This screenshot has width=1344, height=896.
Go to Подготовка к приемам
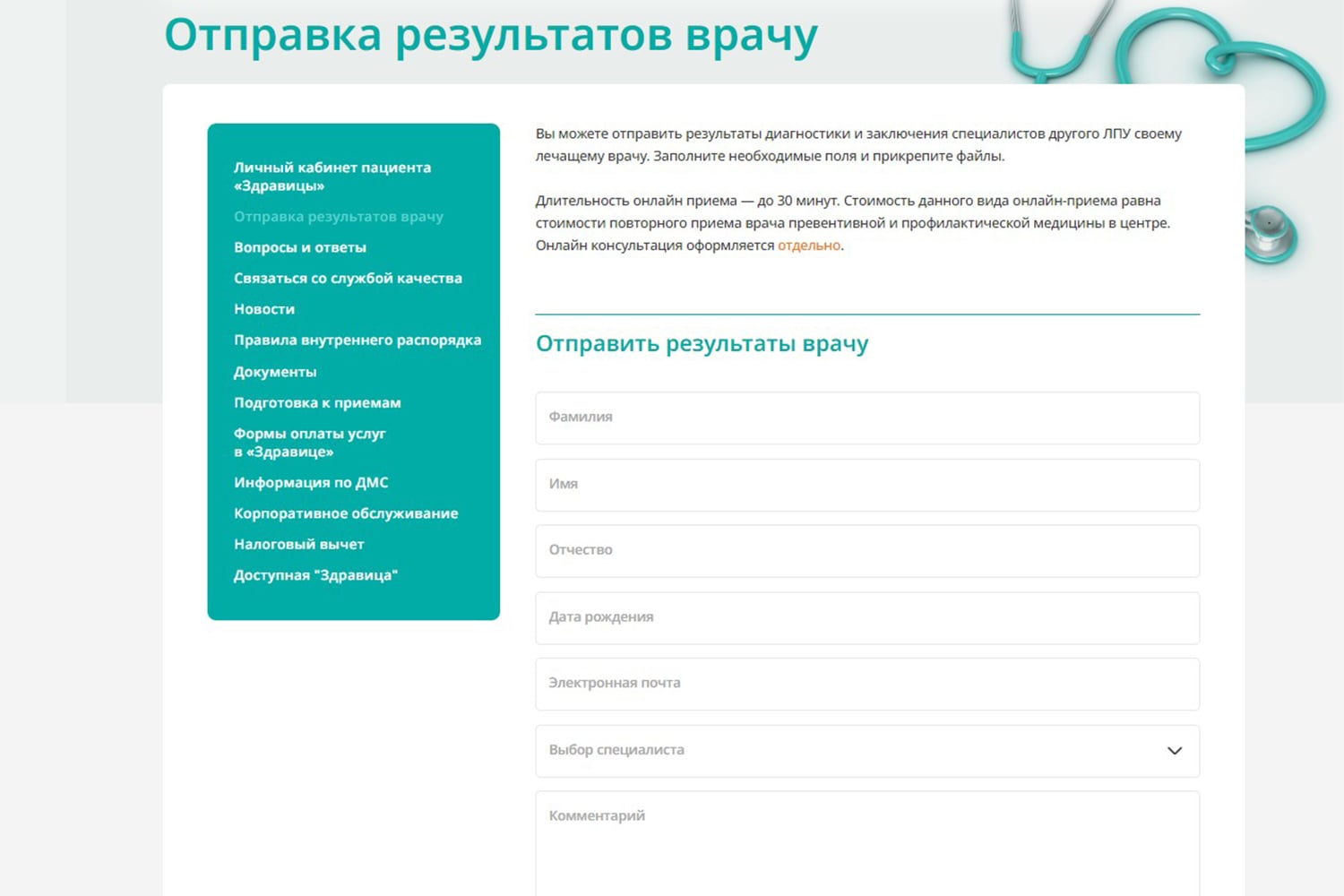click(x=317, y=403)
